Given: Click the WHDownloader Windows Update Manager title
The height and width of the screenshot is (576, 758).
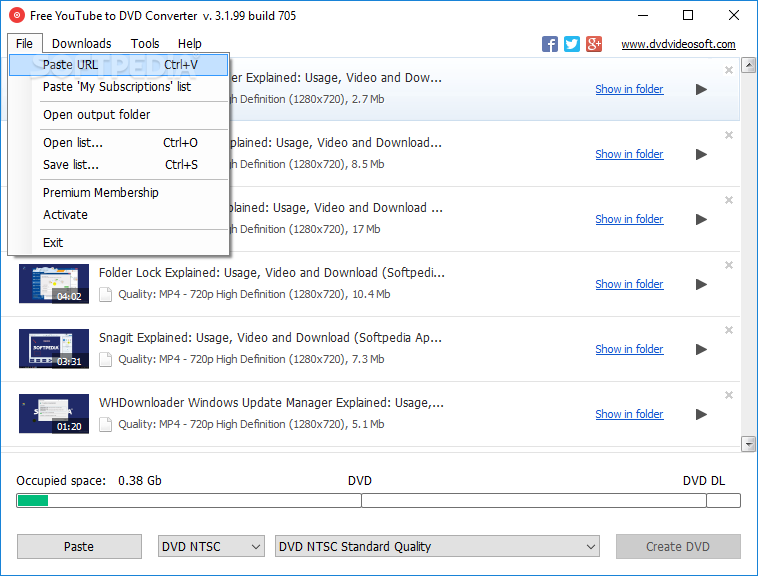Looking at the screenshot, I should 271,403.
